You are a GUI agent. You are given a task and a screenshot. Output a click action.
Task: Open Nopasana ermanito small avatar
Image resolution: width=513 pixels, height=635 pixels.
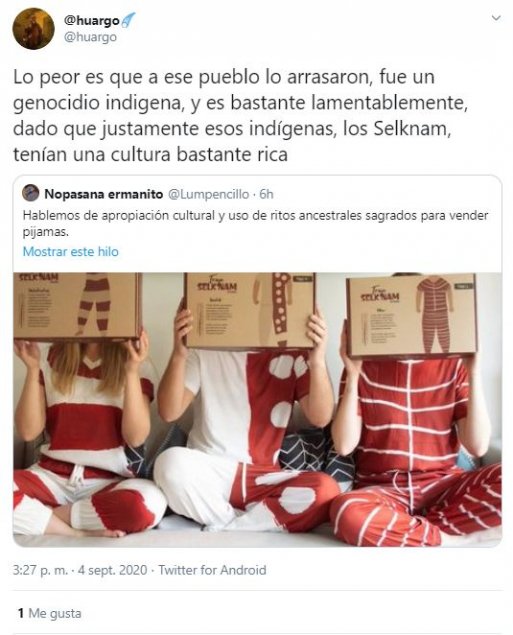31,193
